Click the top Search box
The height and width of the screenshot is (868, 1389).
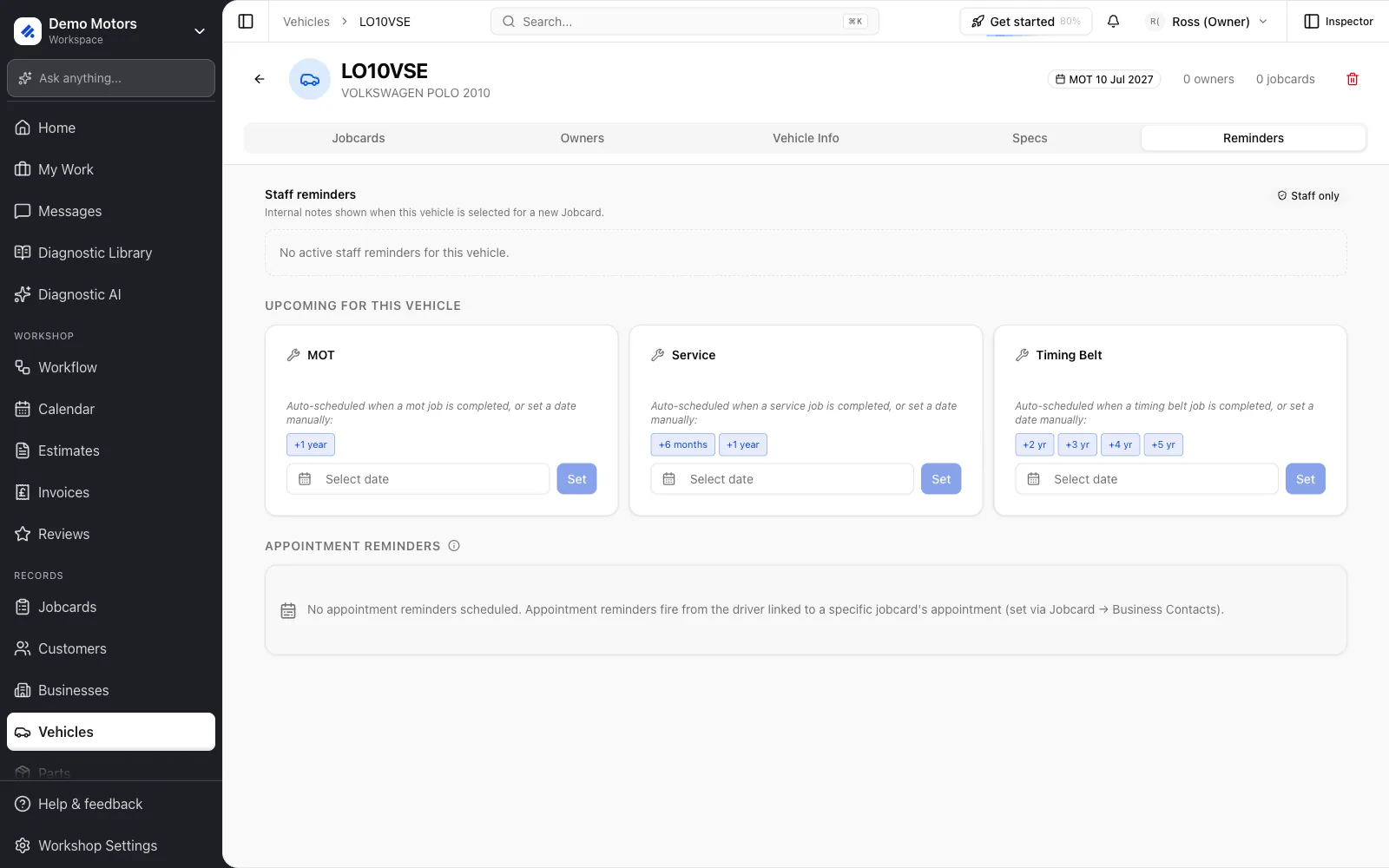click(x=685, y=22)
